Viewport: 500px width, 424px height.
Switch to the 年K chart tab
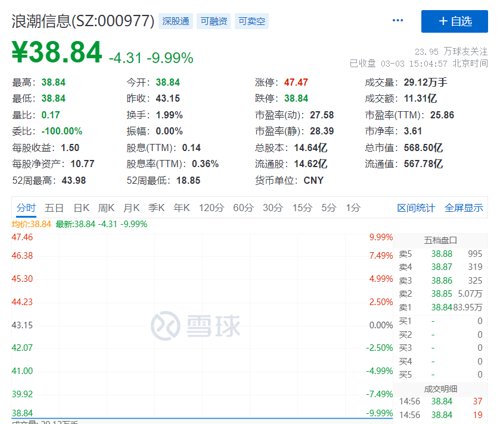point(182,208)
